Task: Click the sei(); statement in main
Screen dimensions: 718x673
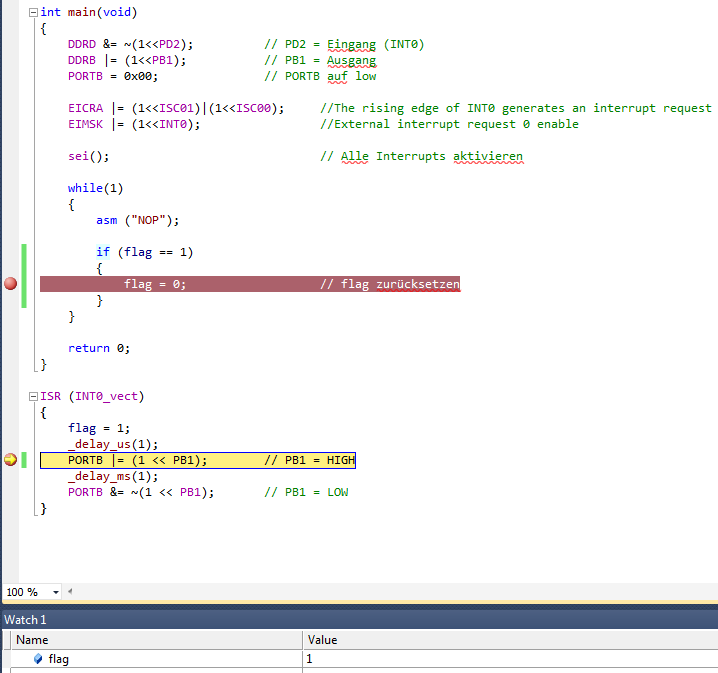Action: point(88,156)
